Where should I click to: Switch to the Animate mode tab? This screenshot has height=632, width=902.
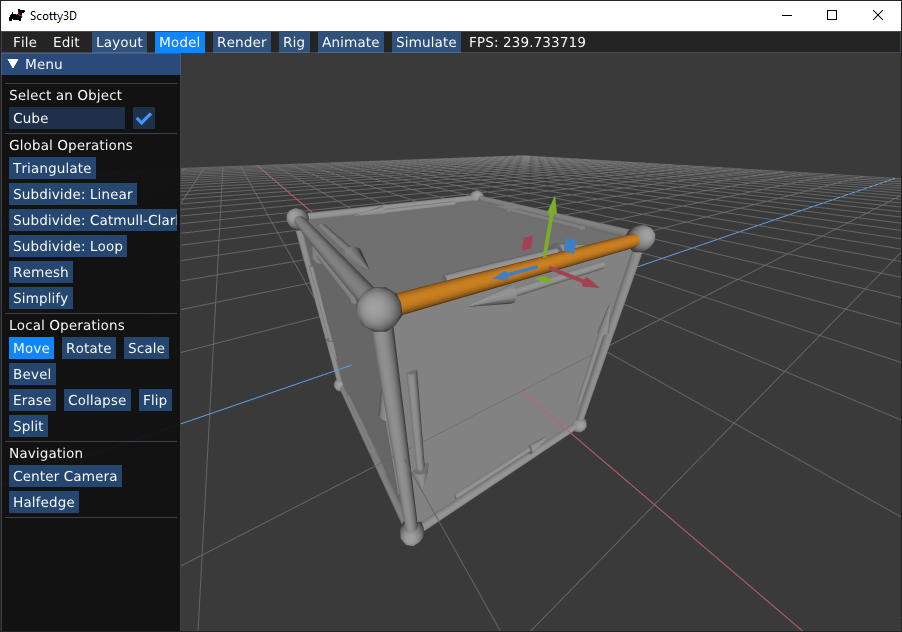[x=350, y=42]
